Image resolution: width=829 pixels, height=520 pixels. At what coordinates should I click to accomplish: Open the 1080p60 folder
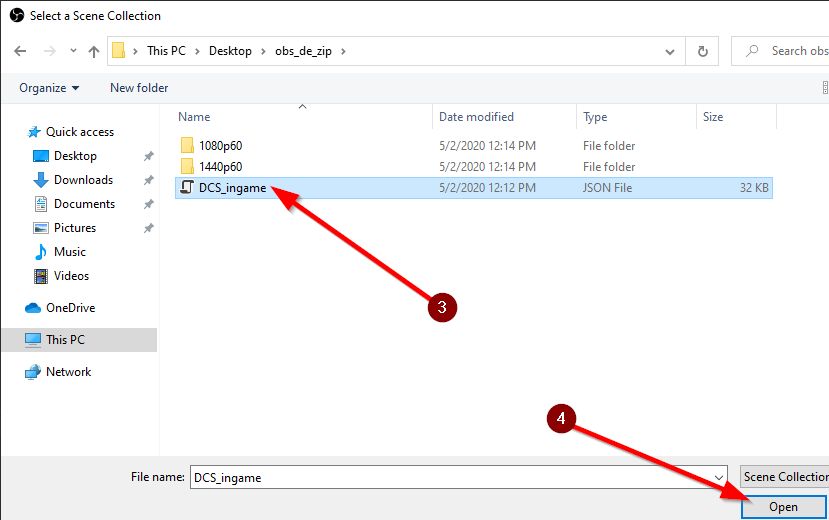click(x=220, y=146)
